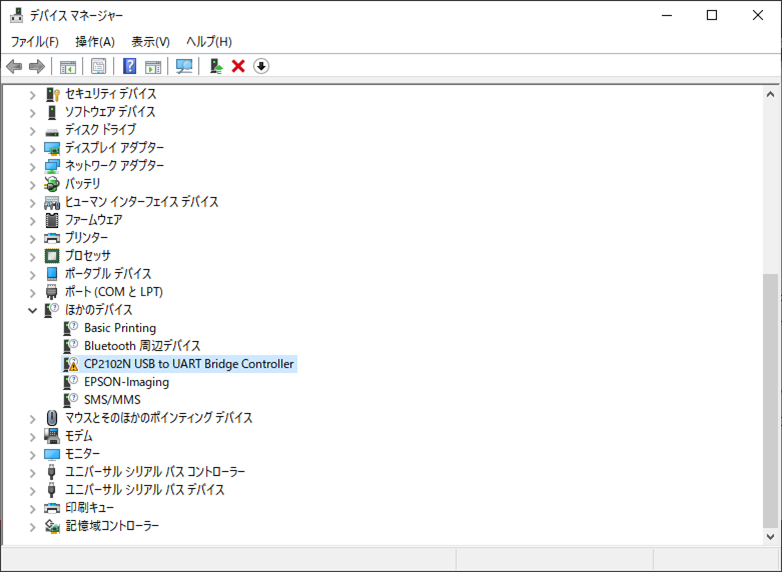Screen dimensions: 782x572
Task: Minimize the Device Manager window
Action: 667,15
